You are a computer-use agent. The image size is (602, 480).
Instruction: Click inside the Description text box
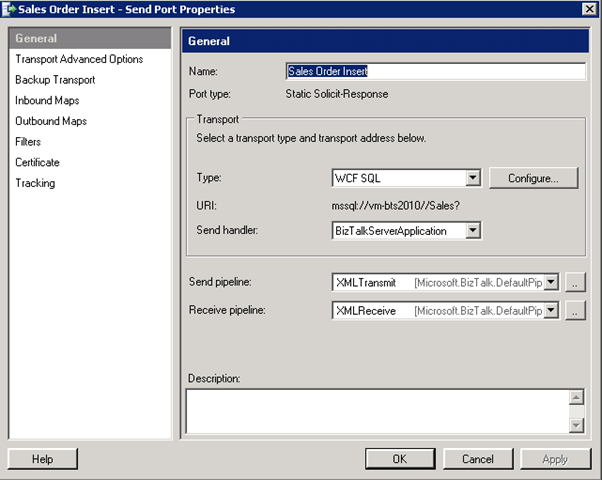[378, 411]
